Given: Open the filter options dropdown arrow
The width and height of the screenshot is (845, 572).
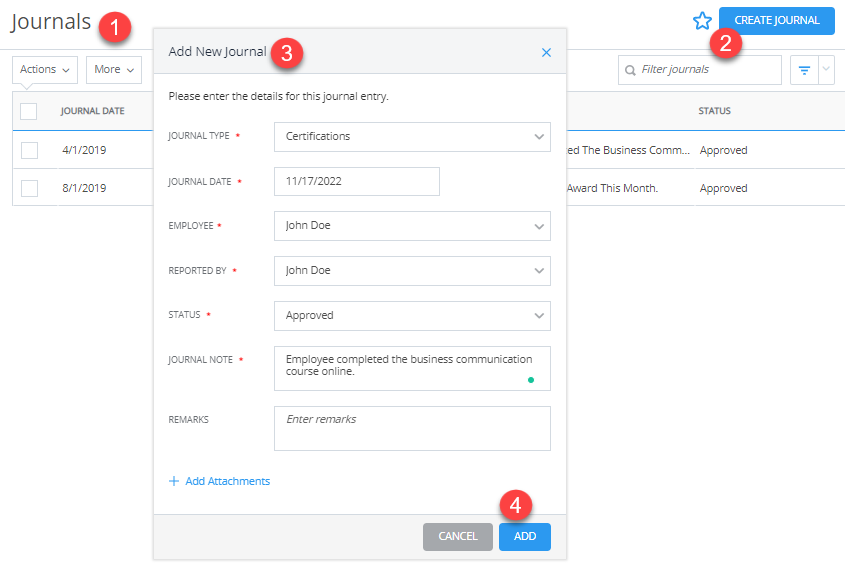Looking at the screenshot, I should click(826, 70).
